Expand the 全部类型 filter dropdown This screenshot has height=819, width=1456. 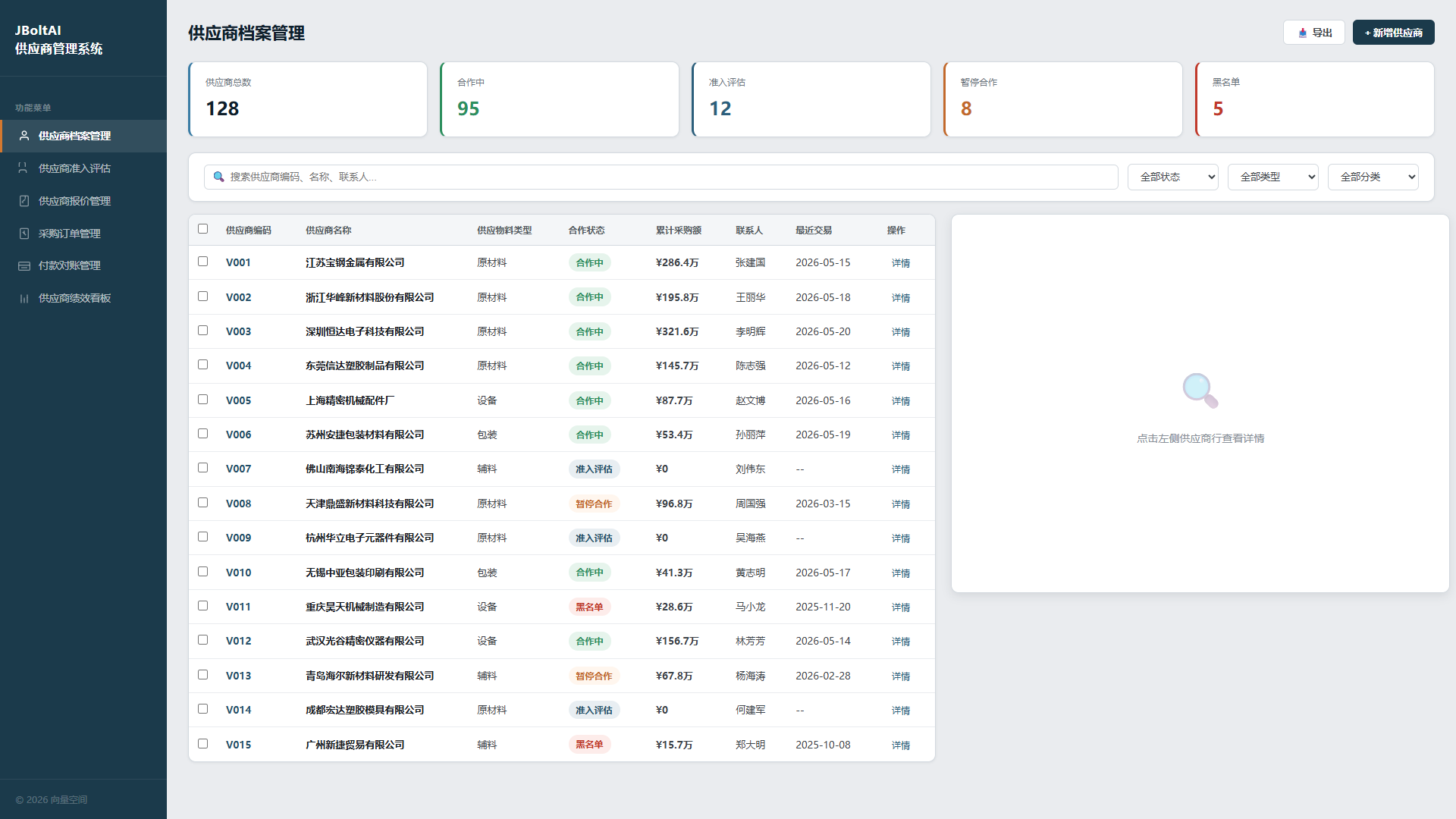[1272, 177]
